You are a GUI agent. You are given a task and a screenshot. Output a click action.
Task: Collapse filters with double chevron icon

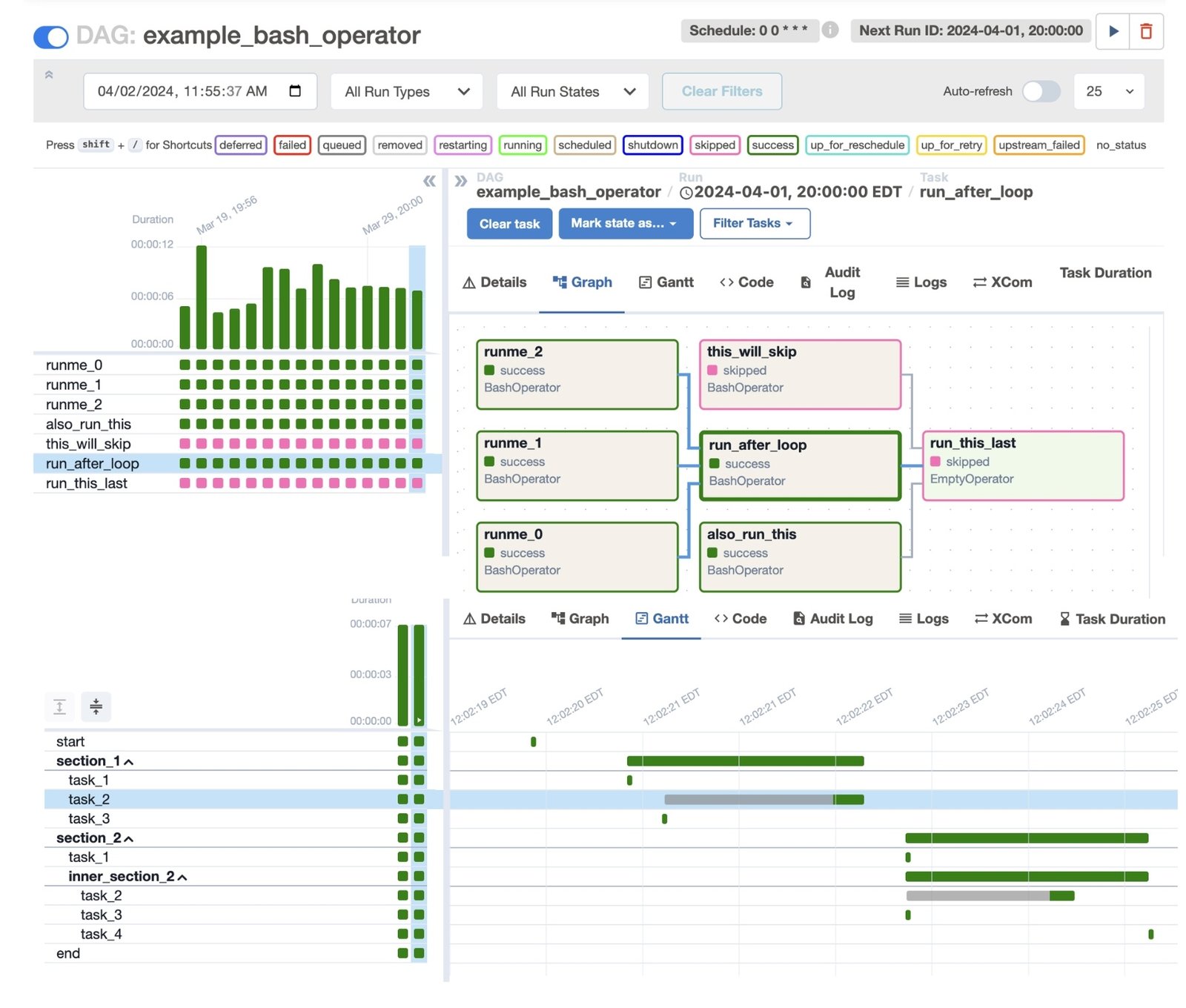click(x=49, y=74)
